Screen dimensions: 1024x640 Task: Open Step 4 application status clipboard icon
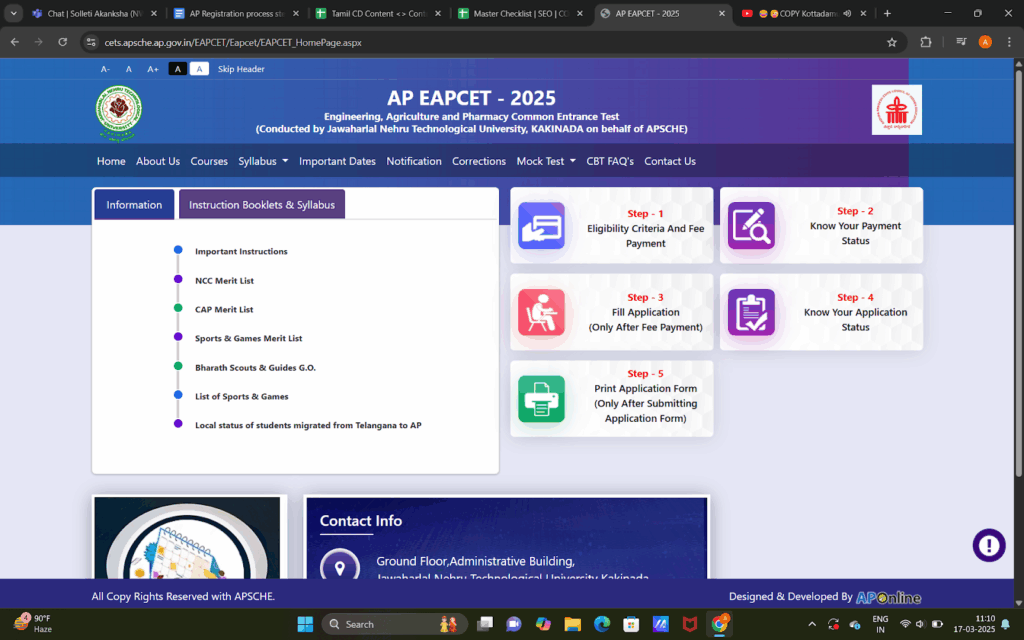point(751,312)
